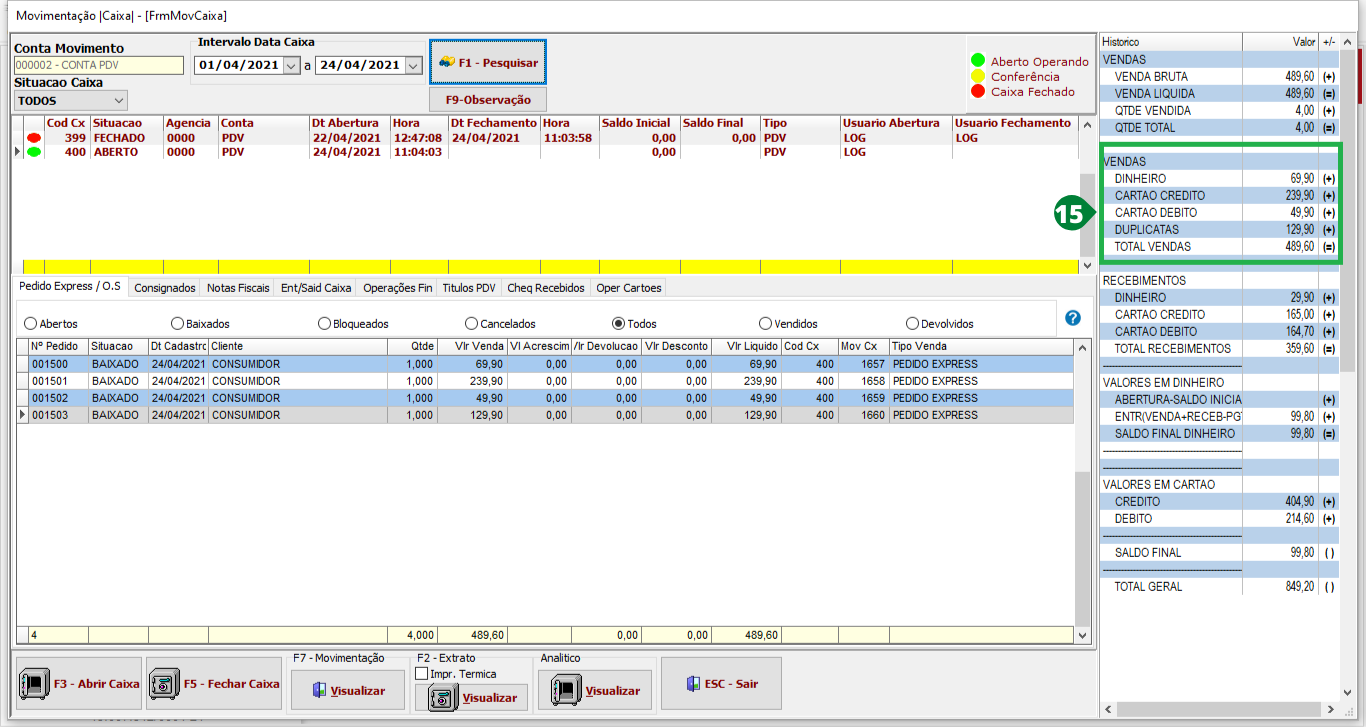
Task: Click Visualizar under Analitico
Action: (595, 691)
